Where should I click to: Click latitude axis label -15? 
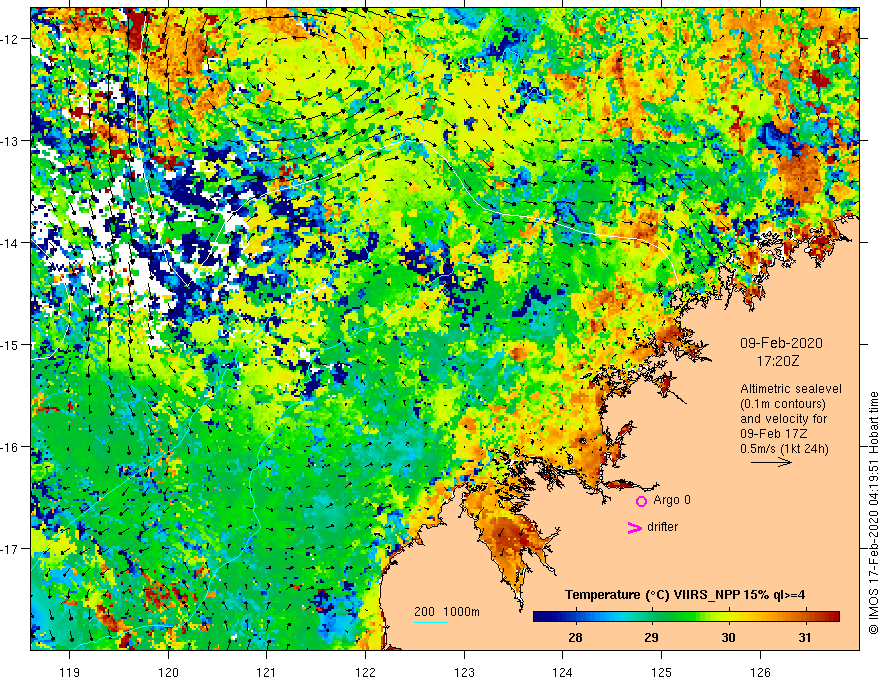point(10,344)
